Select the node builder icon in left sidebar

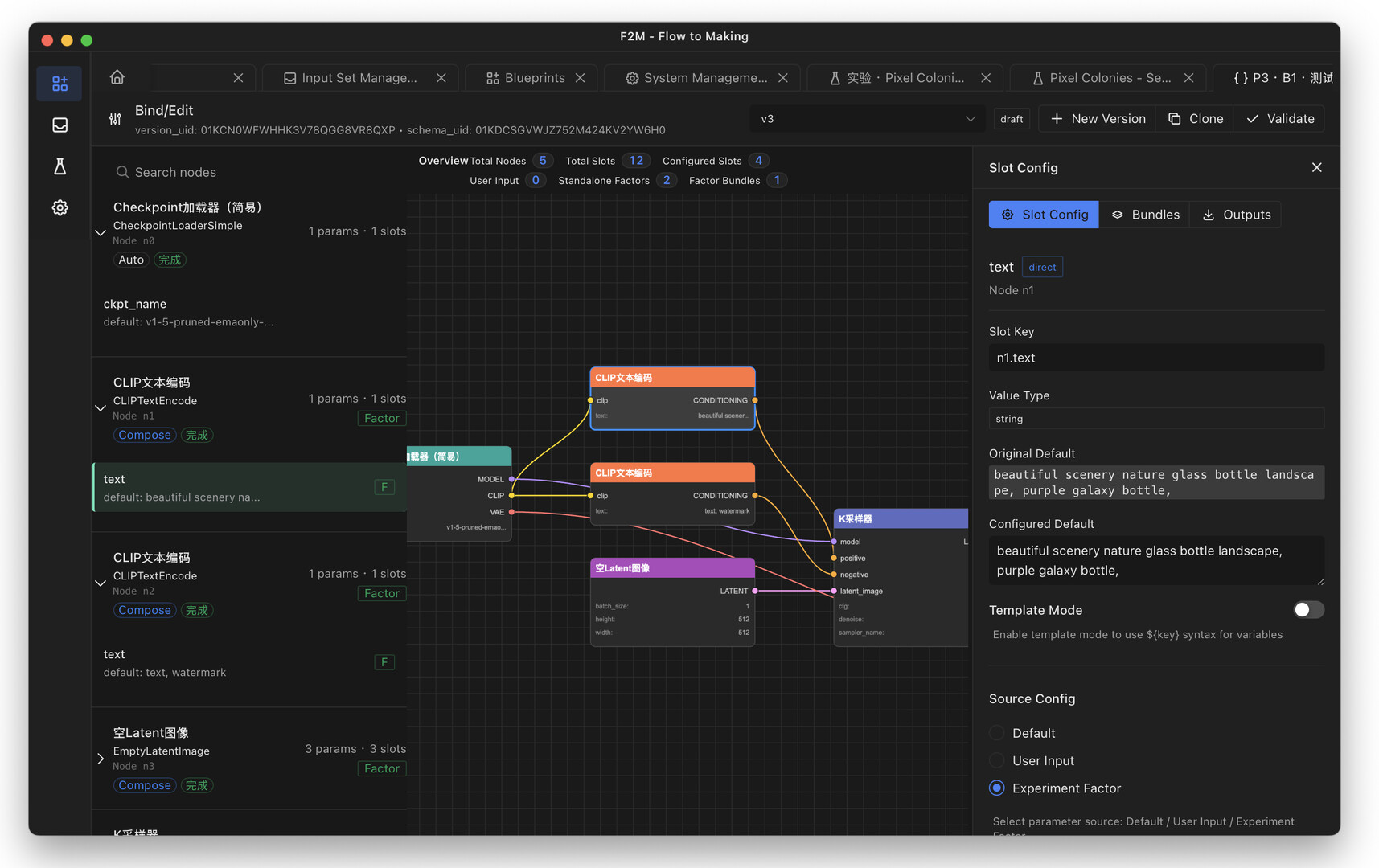tap(59, 83)
